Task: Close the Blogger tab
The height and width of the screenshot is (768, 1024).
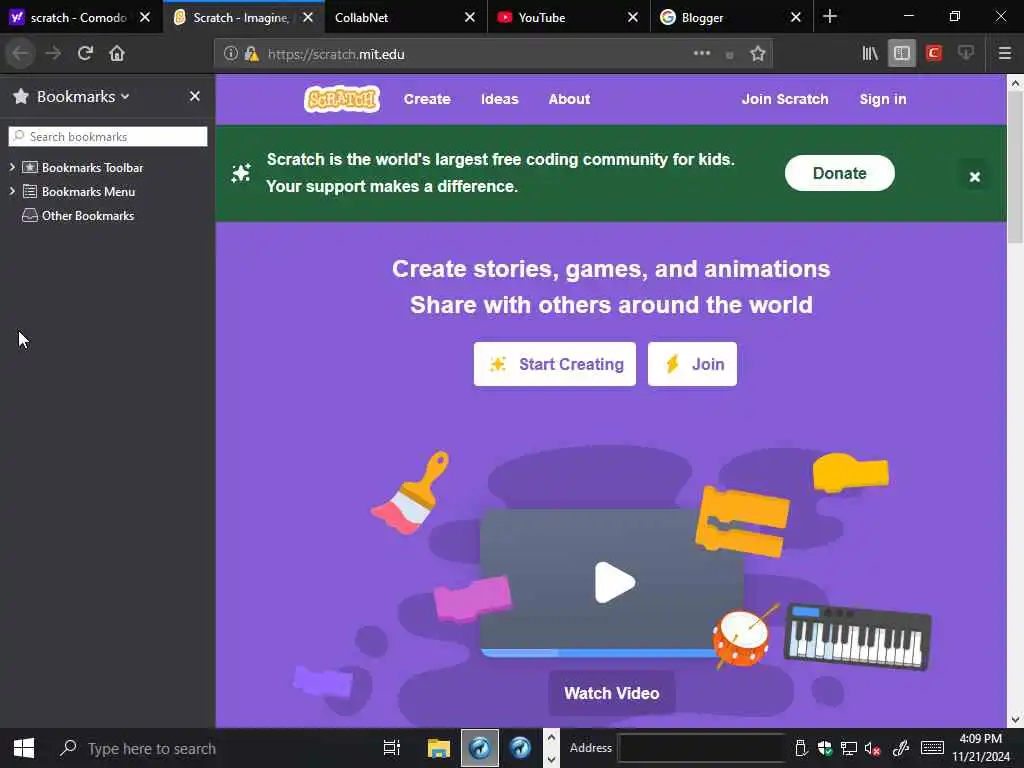Action: (795, 18)
